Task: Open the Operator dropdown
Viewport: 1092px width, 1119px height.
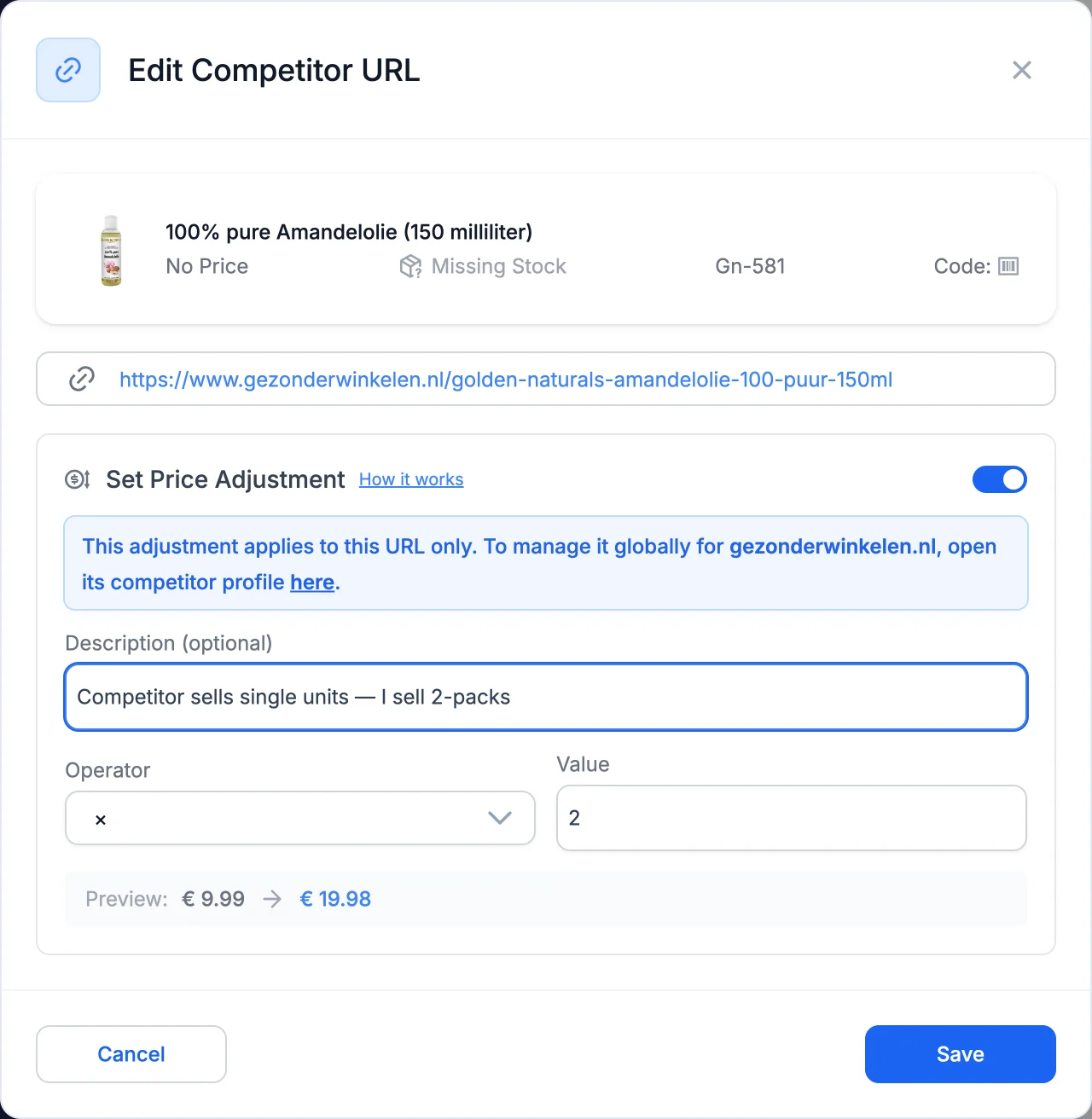Action: [x=300, y=818]
